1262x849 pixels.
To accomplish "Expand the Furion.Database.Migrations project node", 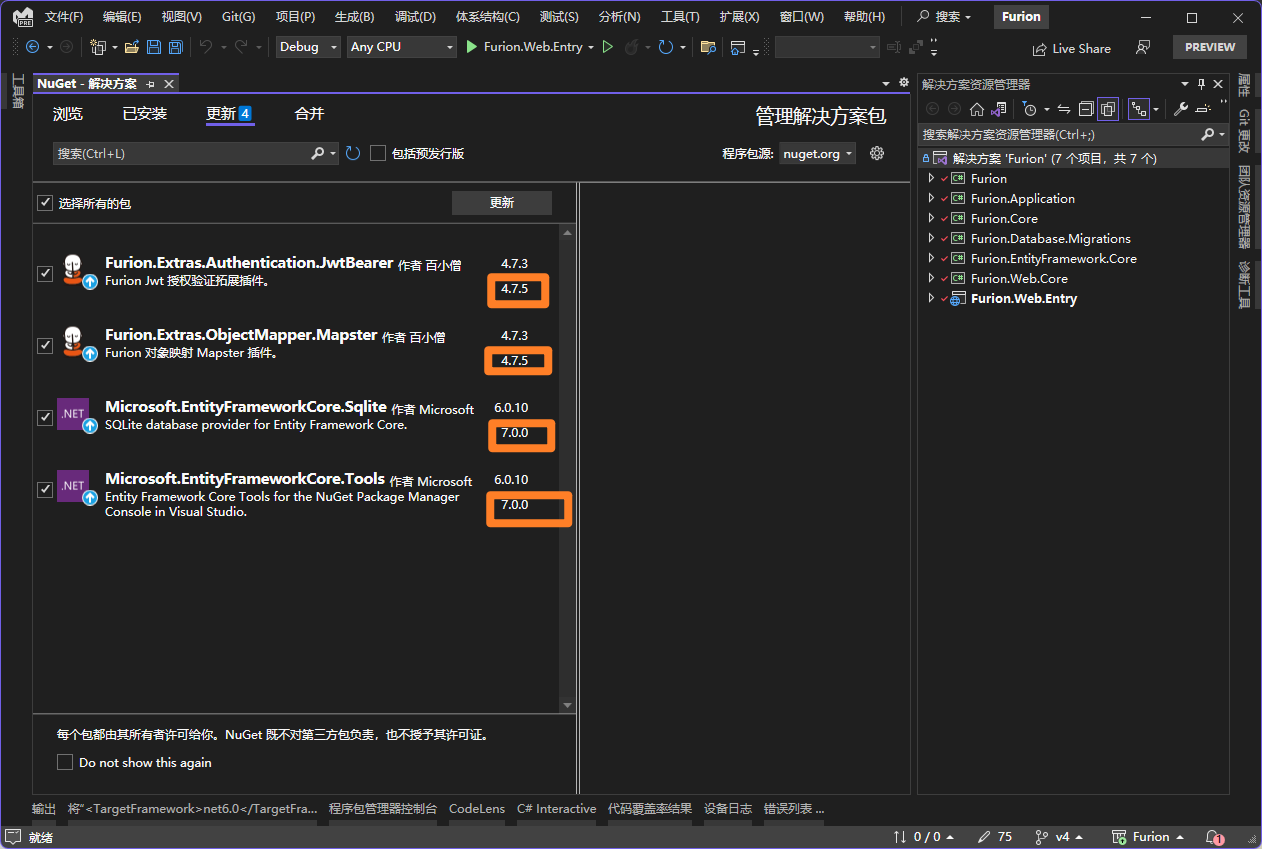I will coord(931,238).
